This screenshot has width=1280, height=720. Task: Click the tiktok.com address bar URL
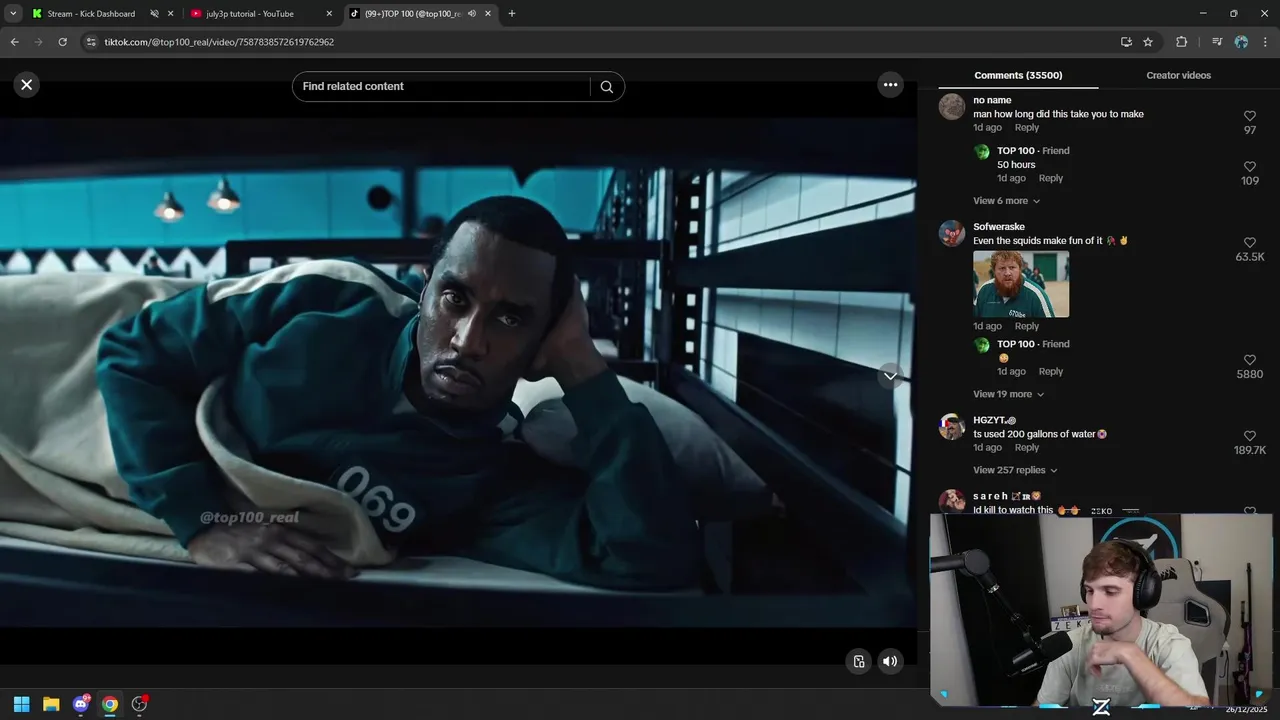(219, 42)
